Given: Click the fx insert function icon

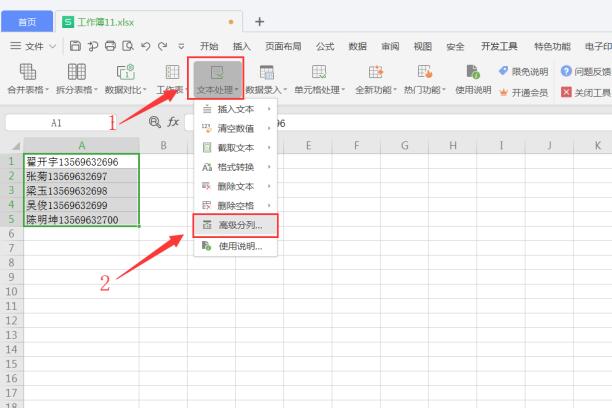Looking at the screenshot, I should tap(173, 122).
